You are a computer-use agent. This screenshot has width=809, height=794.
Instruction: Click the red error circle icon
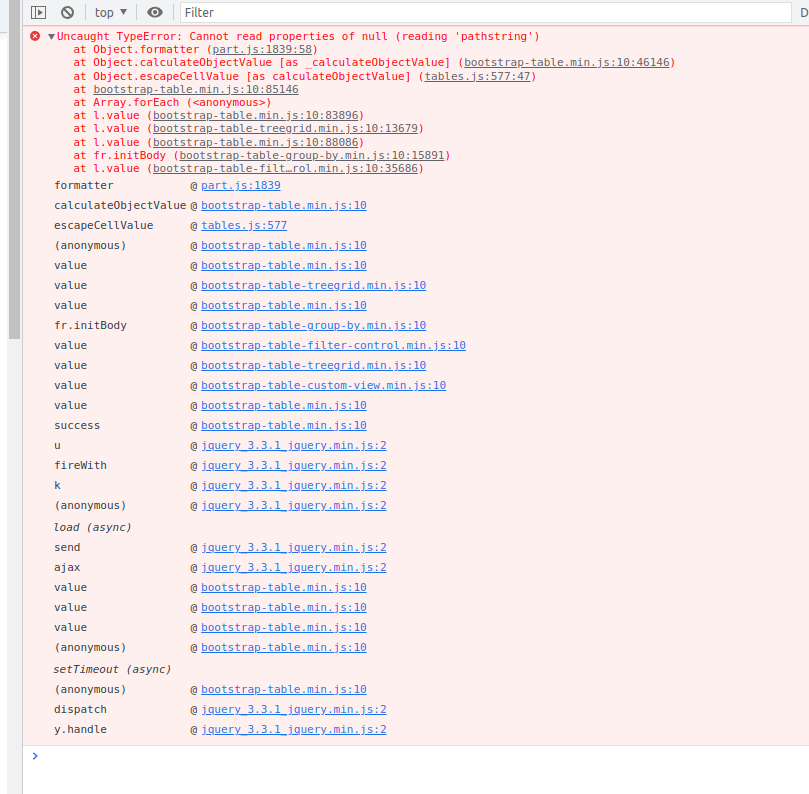(36, 35)
